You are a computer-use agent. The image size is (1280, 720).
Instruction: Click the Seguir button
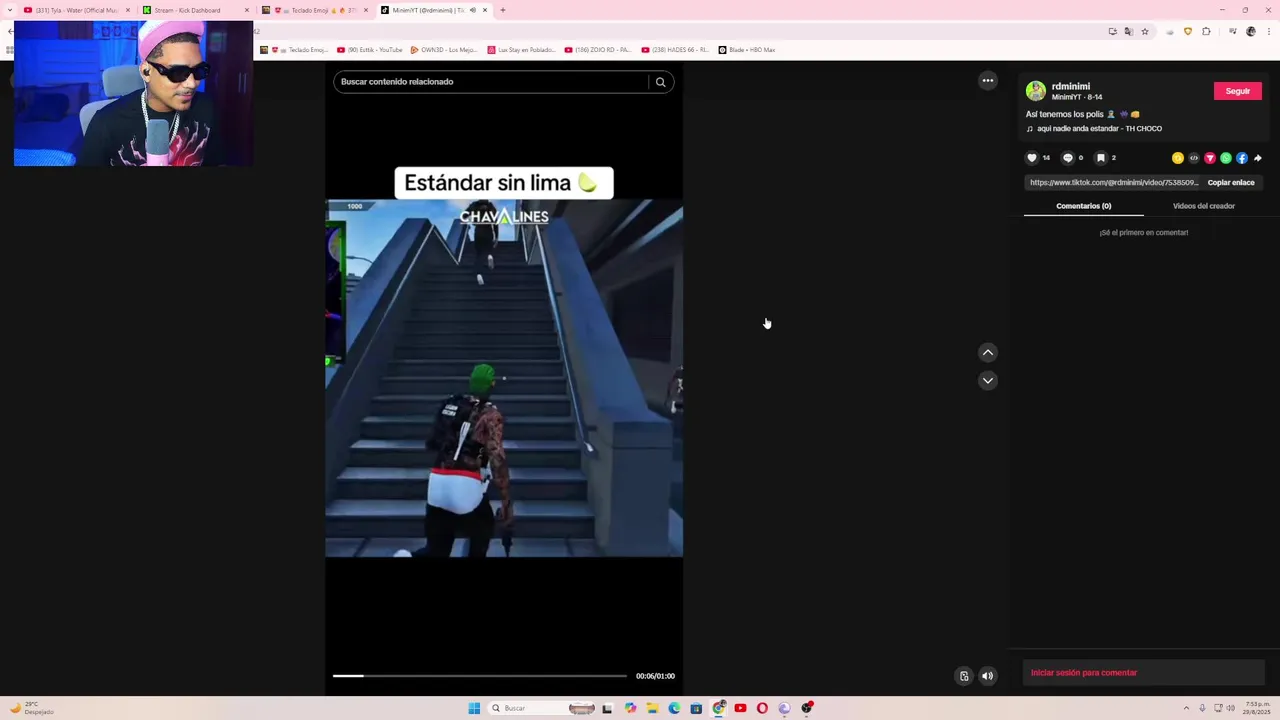(1238, 91)
